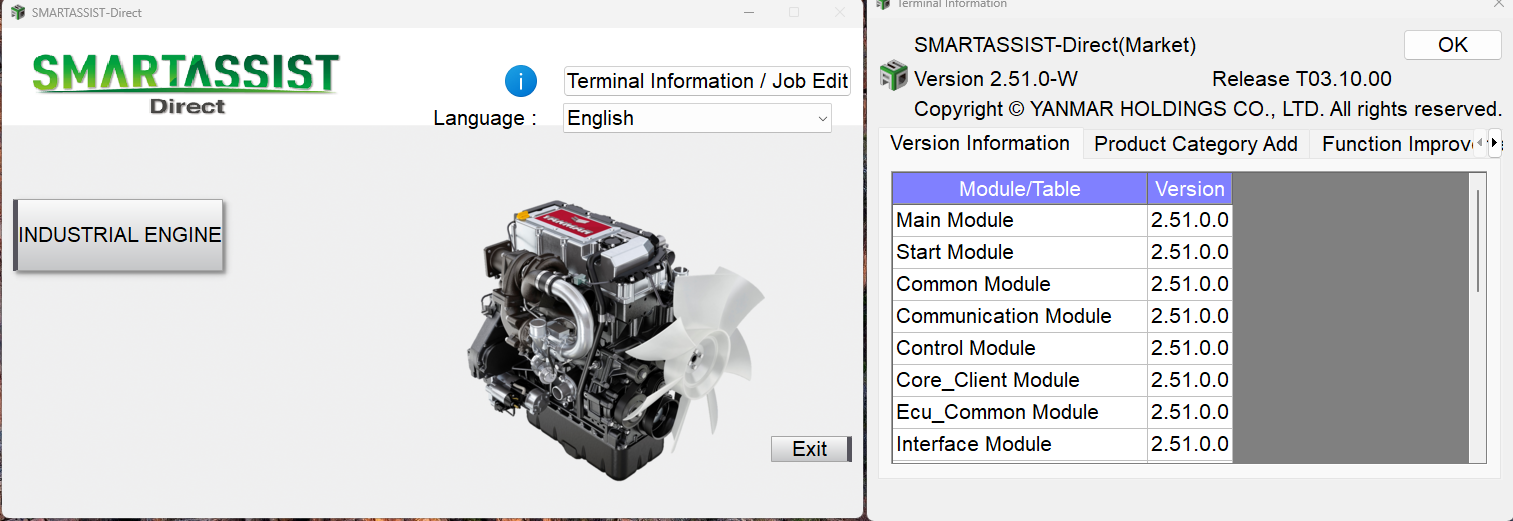Click the SMARTASSIST-Direct title bar app icon

[x=17, y=12]
